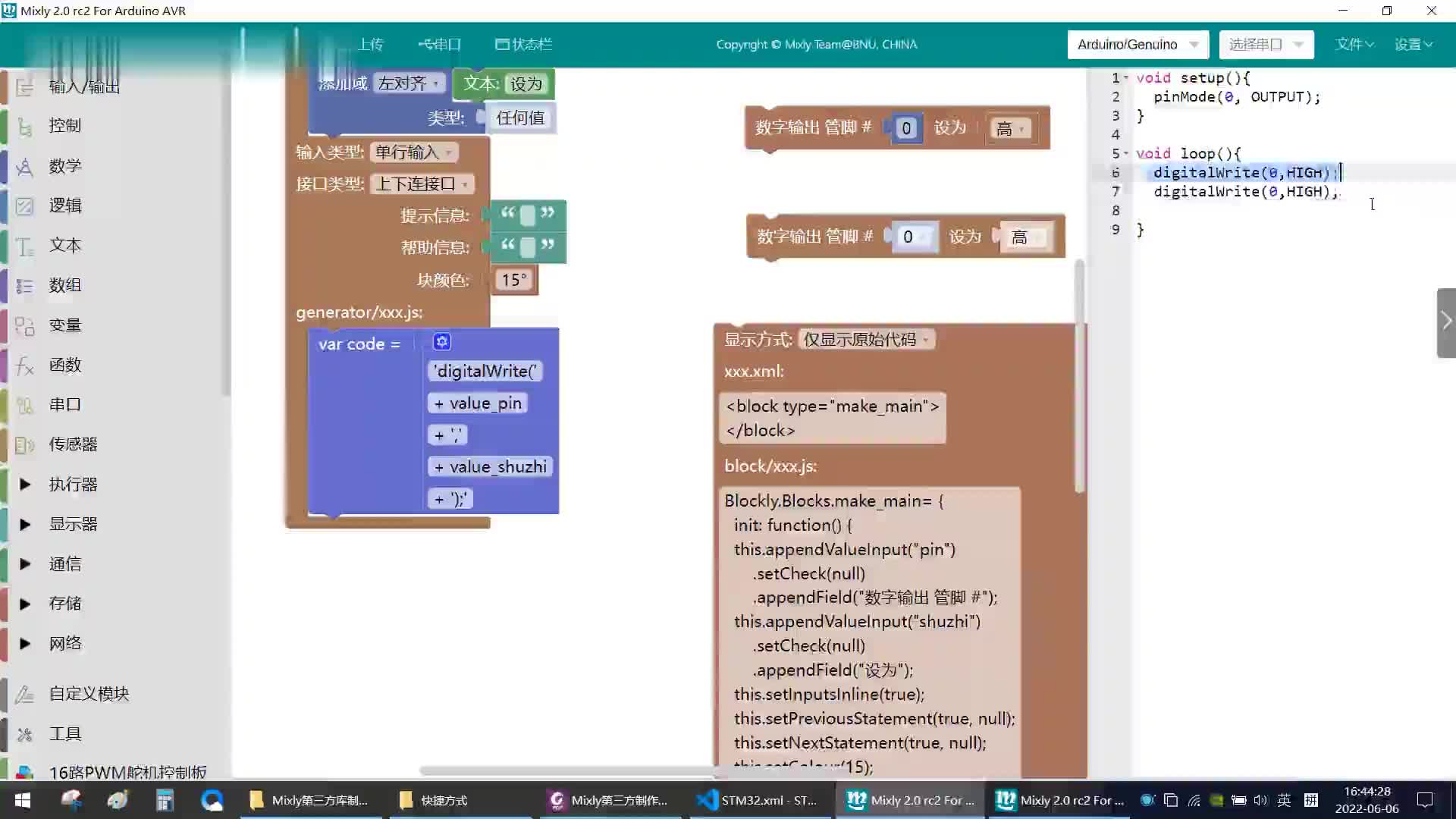The image size is (1456, 819).
Task: Click the 帮助信息 empty string field
Action: point(528,247)
